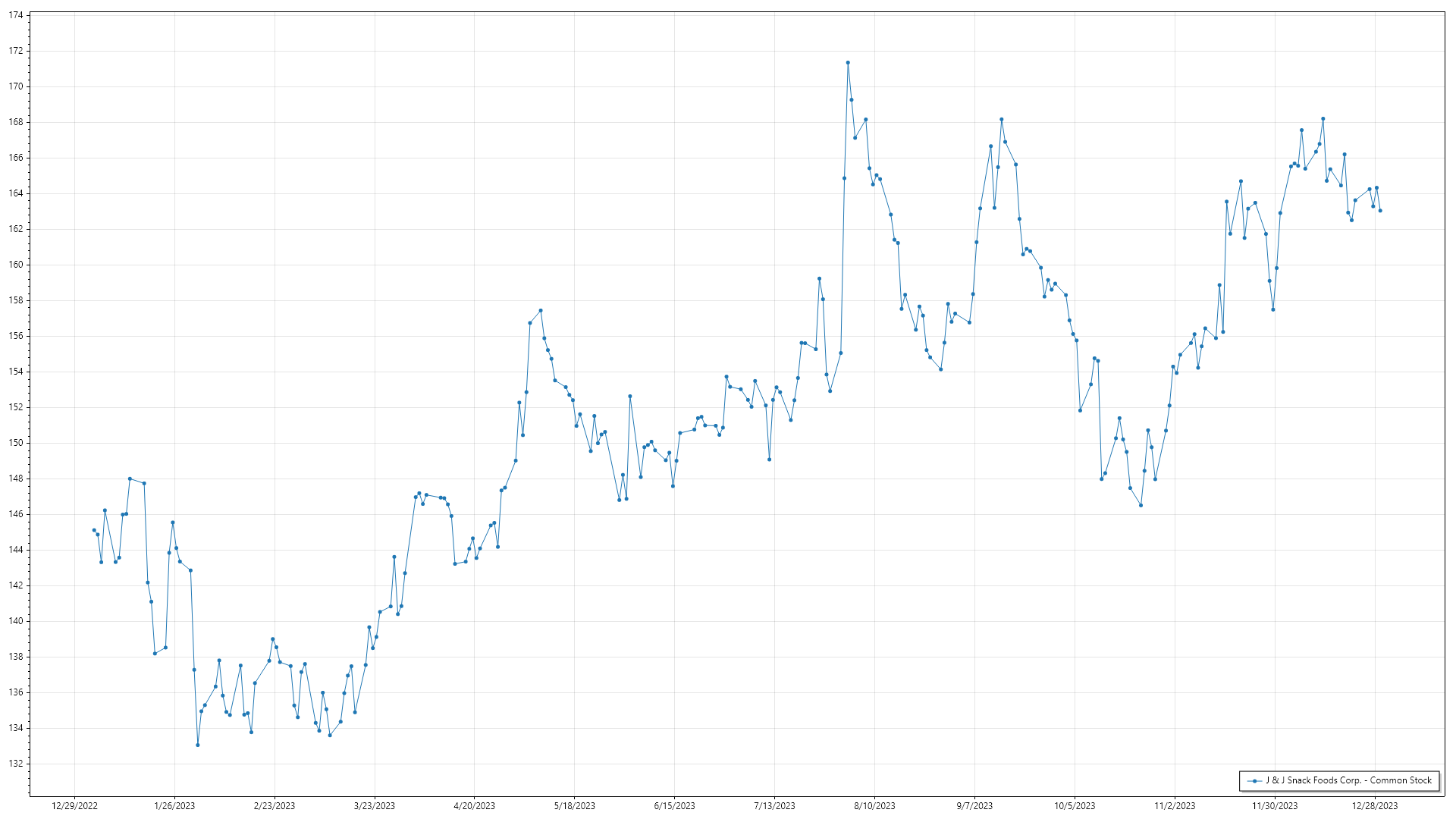Select the 12/28/2023 x-axis date label

pyautogui.click(x=1374, y=806)
